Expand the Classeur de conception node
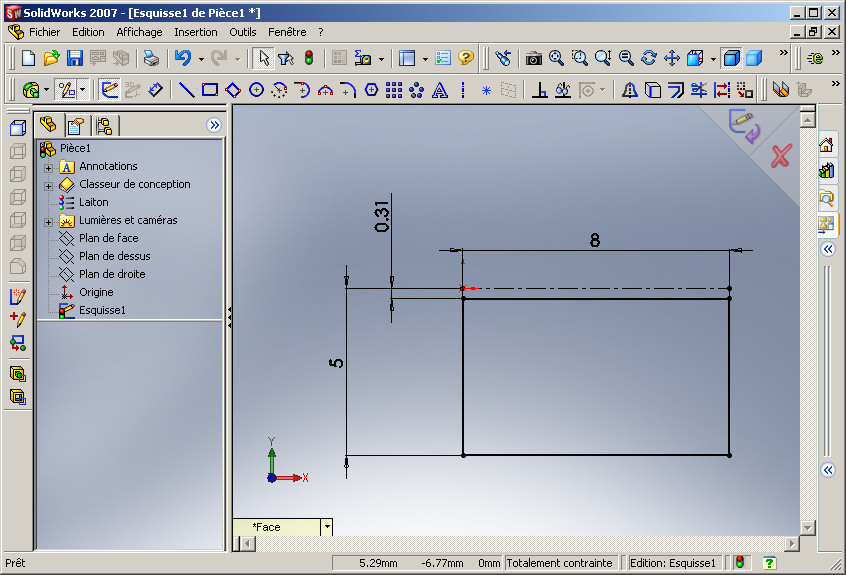846x575 pixels. (49, 186)
